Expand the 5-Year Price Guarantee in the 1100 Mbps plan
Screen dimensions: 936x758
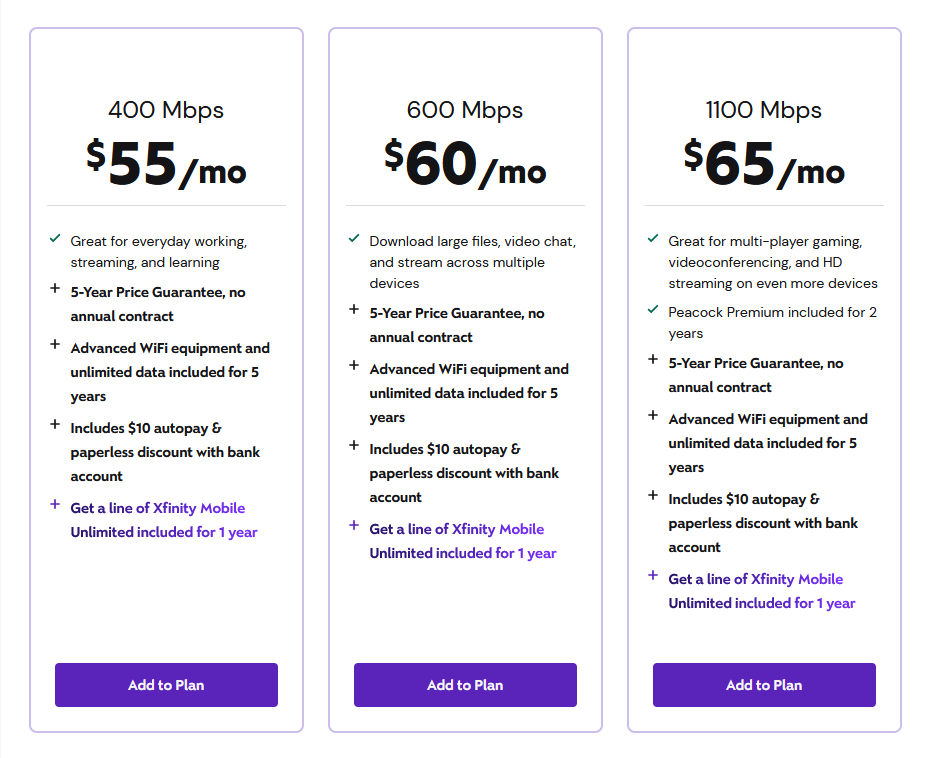pos(653,359)
